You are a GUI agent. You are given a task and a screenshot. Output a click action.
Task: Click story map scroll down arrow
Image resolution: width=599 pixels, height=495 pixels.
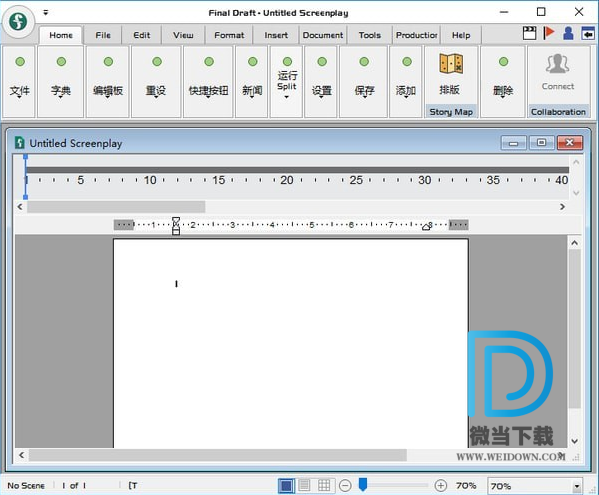(x=576, y=193)
